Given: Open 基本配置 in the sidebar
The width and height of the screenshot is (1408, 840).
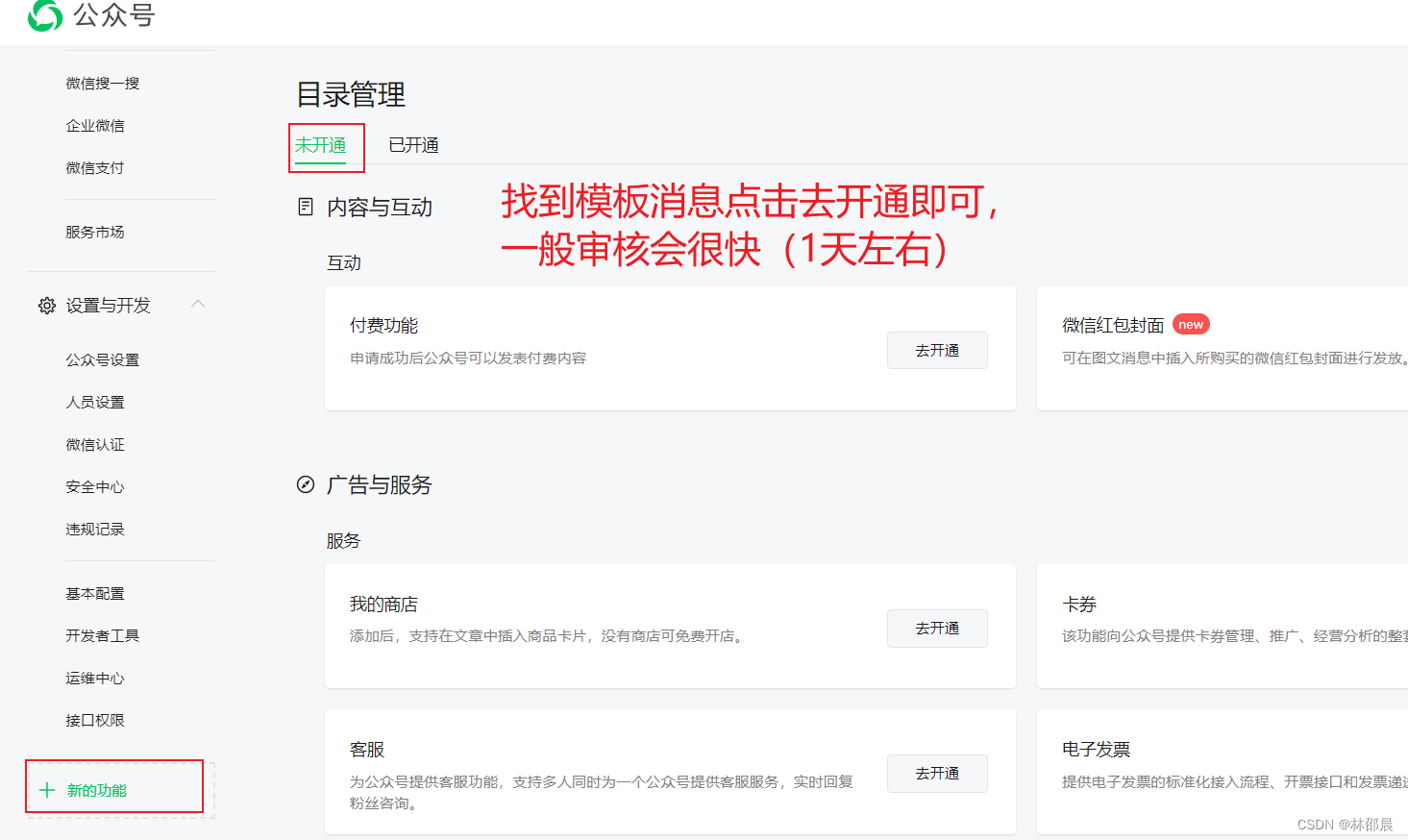Looking at the screenshot, I should click(95, 594).
